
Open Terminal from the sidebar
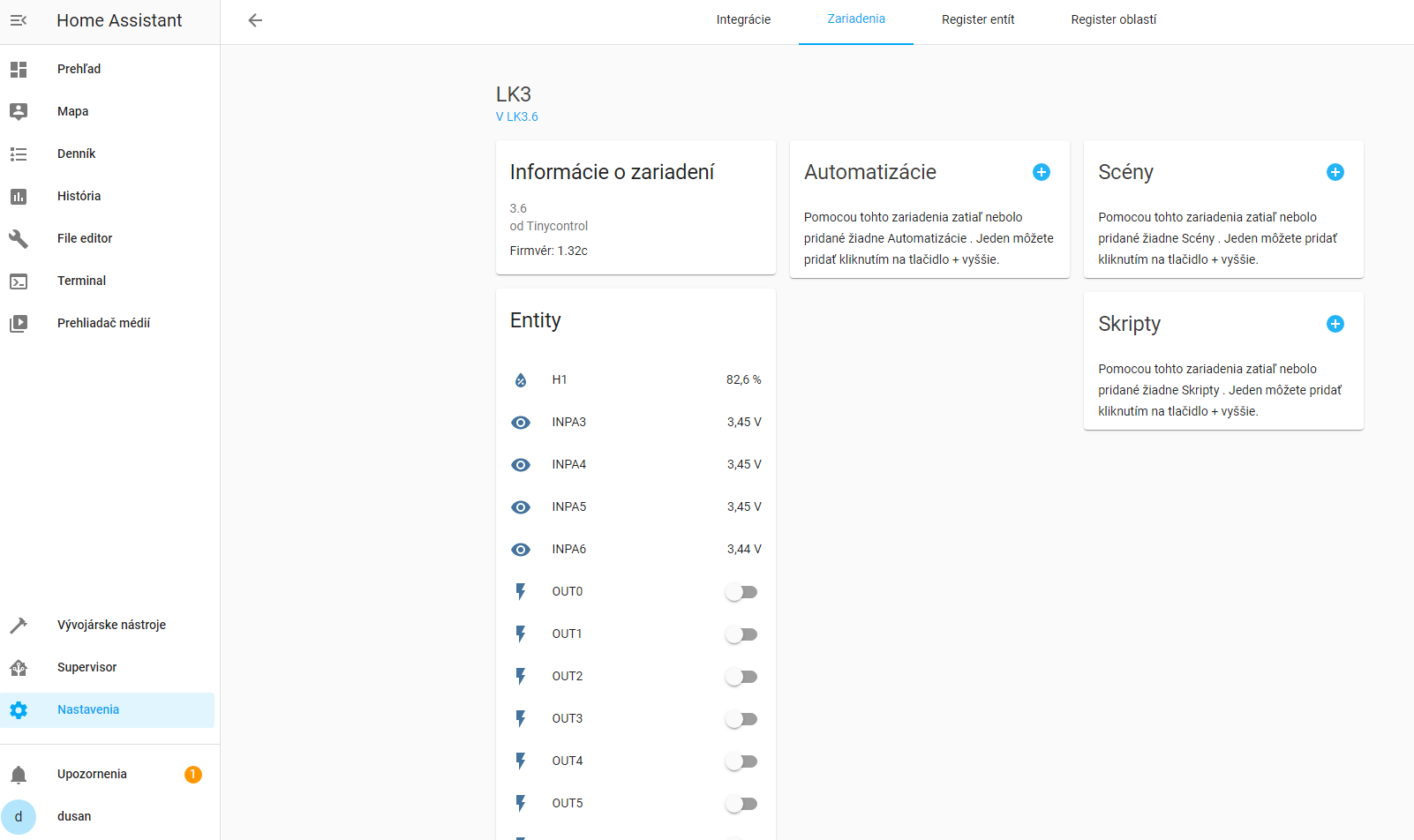click(81, 281)
